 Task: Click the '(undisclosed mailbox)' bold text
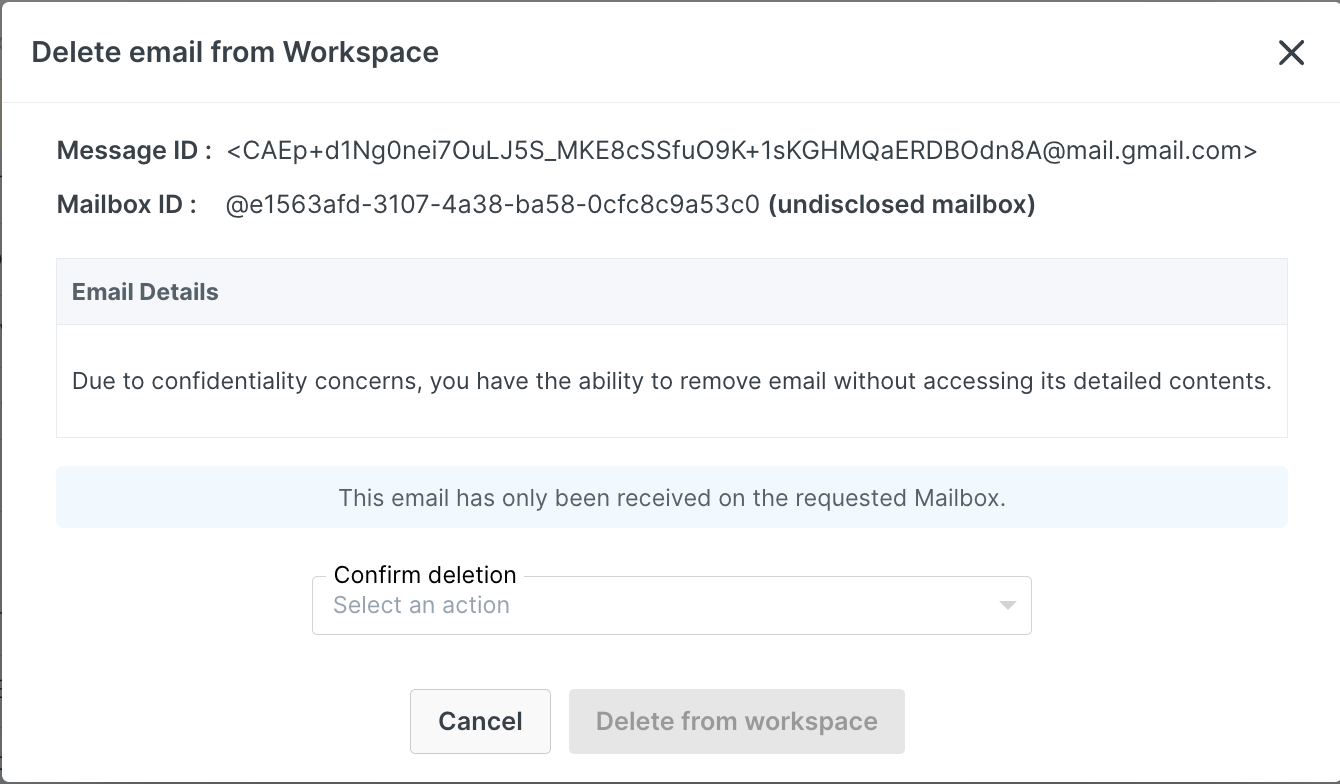tap(901, 205)
